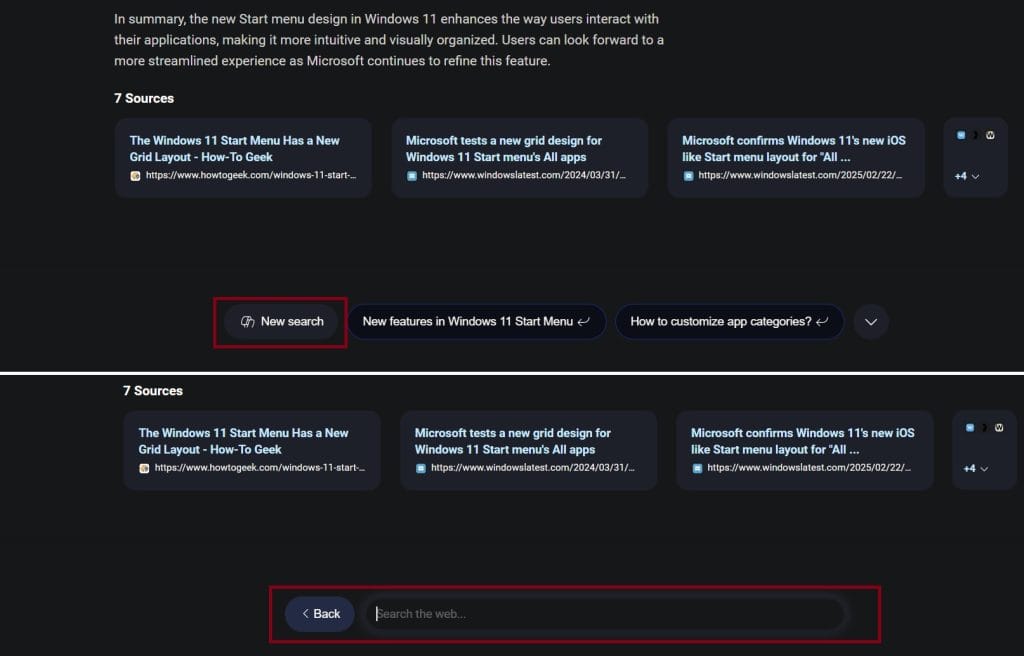This screenshot has width=1024, height=656.
Task: Click the Back button's left chevron icon
Action: coord(305,614)
